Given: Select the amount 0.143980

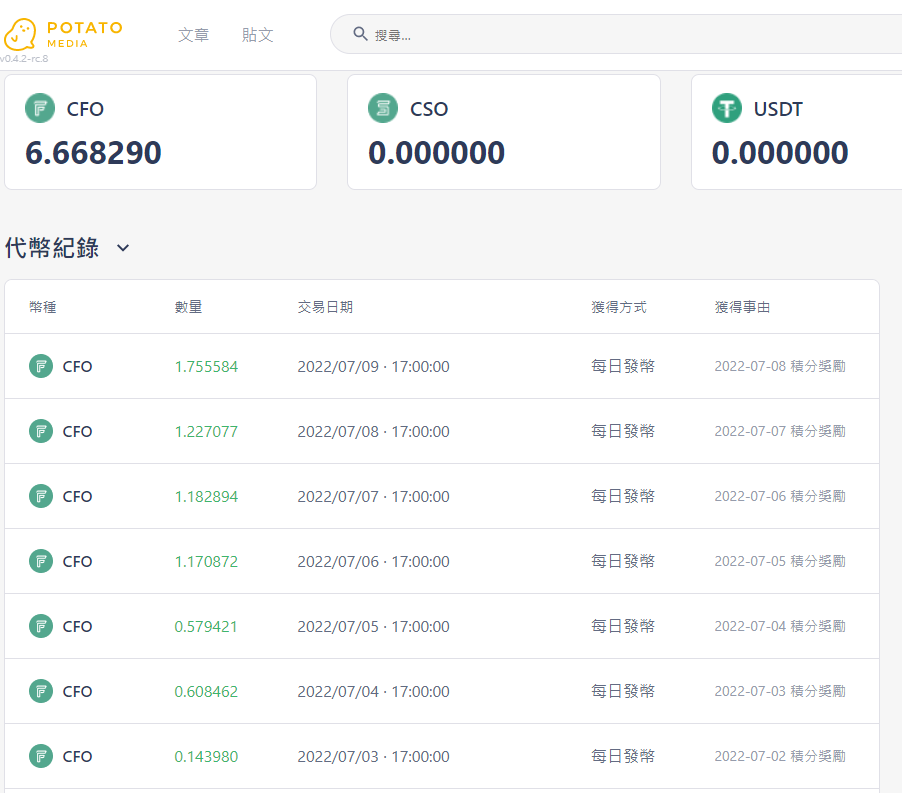Looking at the screenshot, I should pos(207,757).
